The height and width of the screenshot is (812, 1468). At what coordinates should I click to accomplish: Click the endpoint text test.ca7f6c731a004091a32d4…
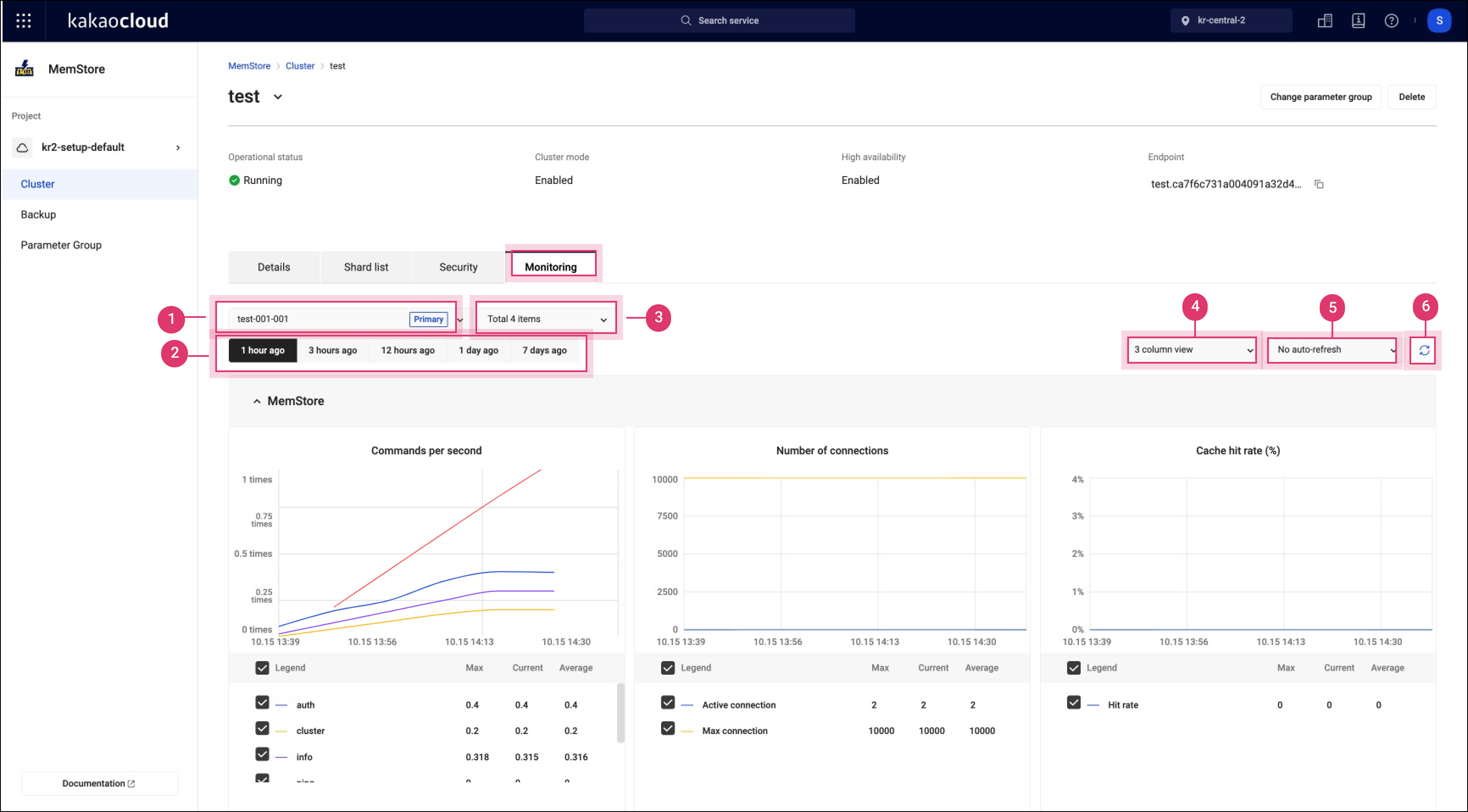[x=1226, y=184]
